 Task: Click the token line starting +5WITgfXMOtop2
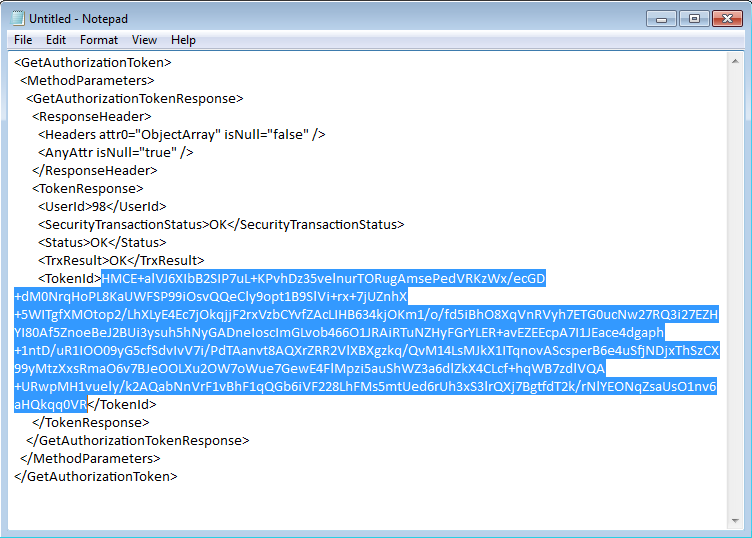(x=366, y=315)
